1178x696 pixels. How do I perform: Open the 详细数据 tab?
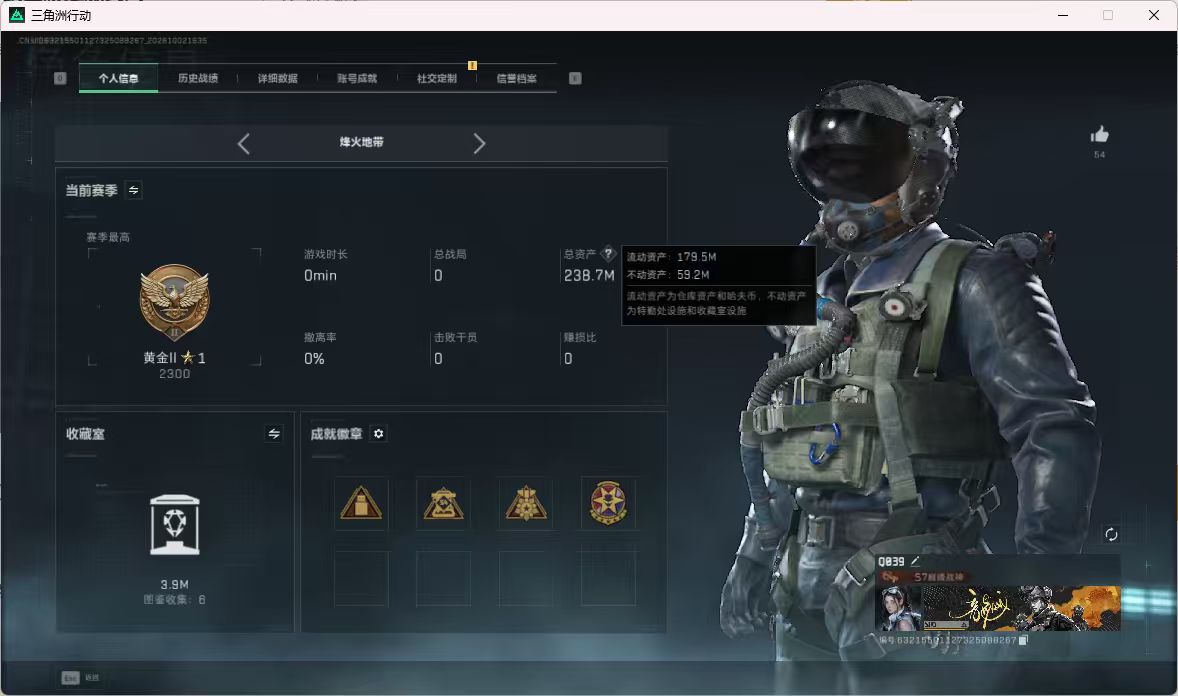pyautogui.click(x=277, y=78)
